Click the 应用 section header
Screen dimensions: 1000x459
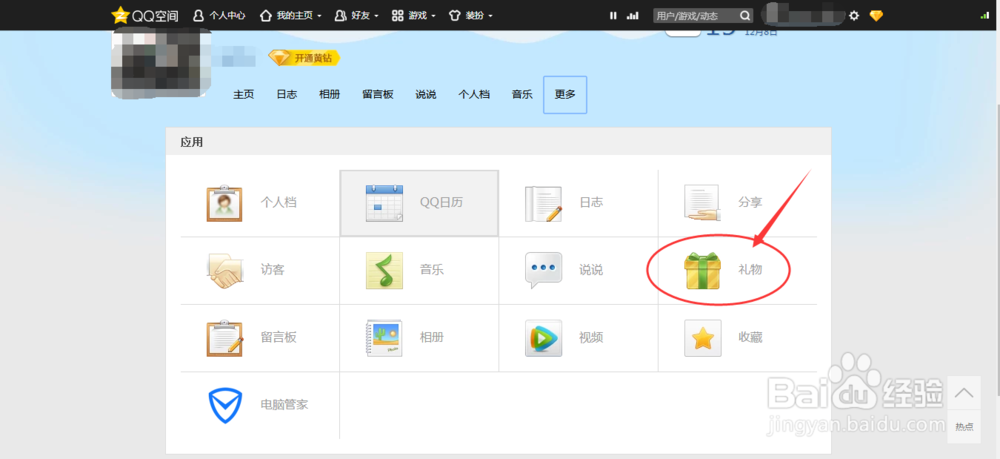pyautogui.click(x=191, y=142)
